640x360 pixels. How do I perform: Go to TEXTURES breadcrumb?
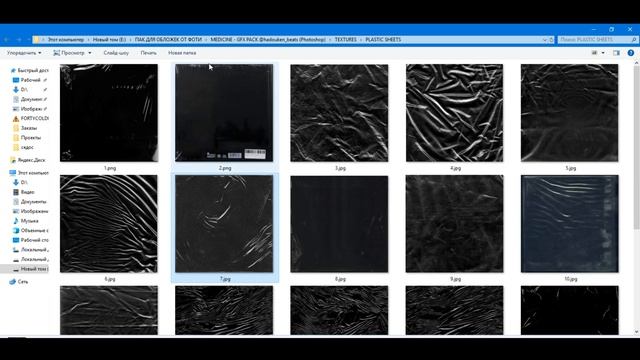[346, 40]
